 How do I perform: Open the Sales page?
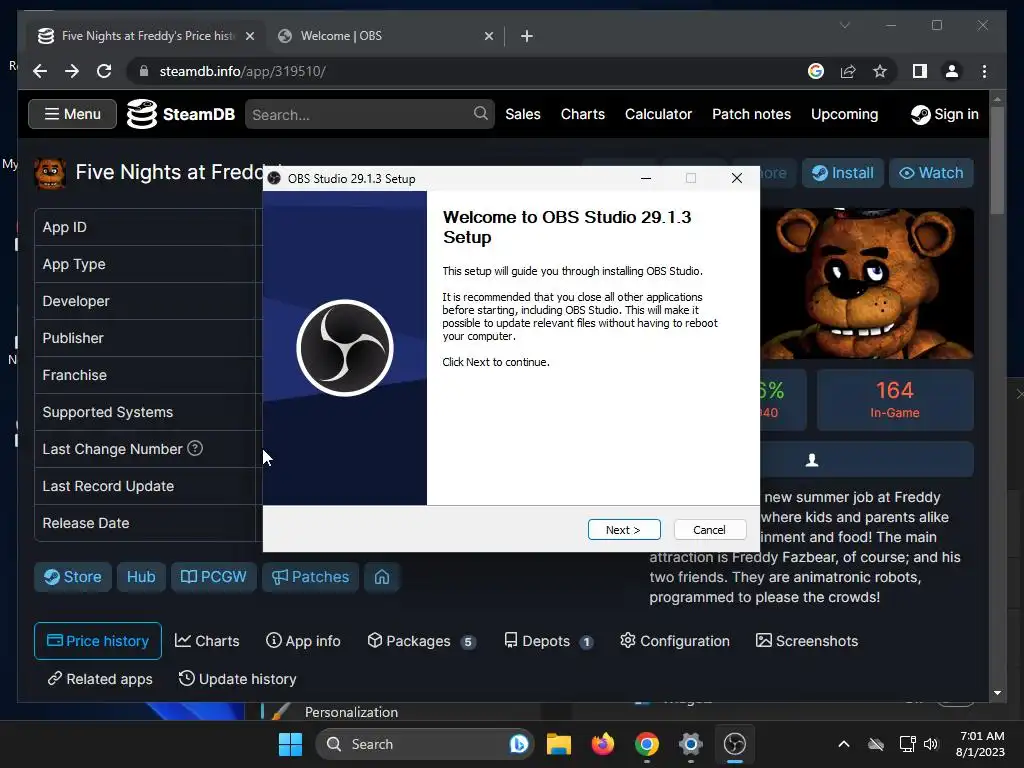(x=522, y=114)
